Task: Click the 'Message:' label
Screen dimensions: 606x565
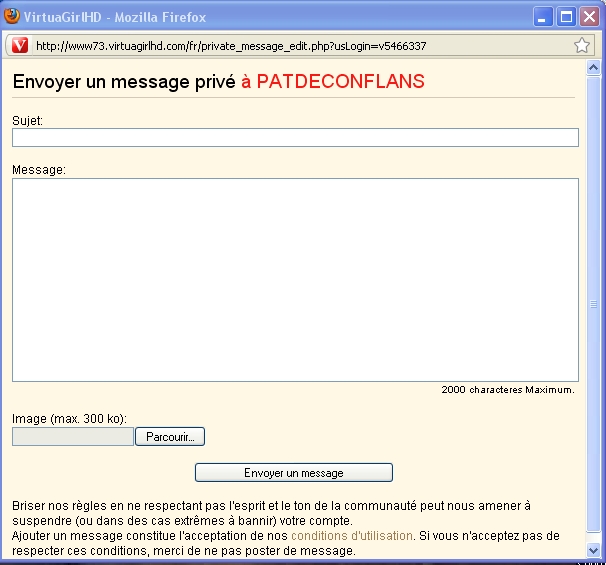Action: (x=39, y=170)
